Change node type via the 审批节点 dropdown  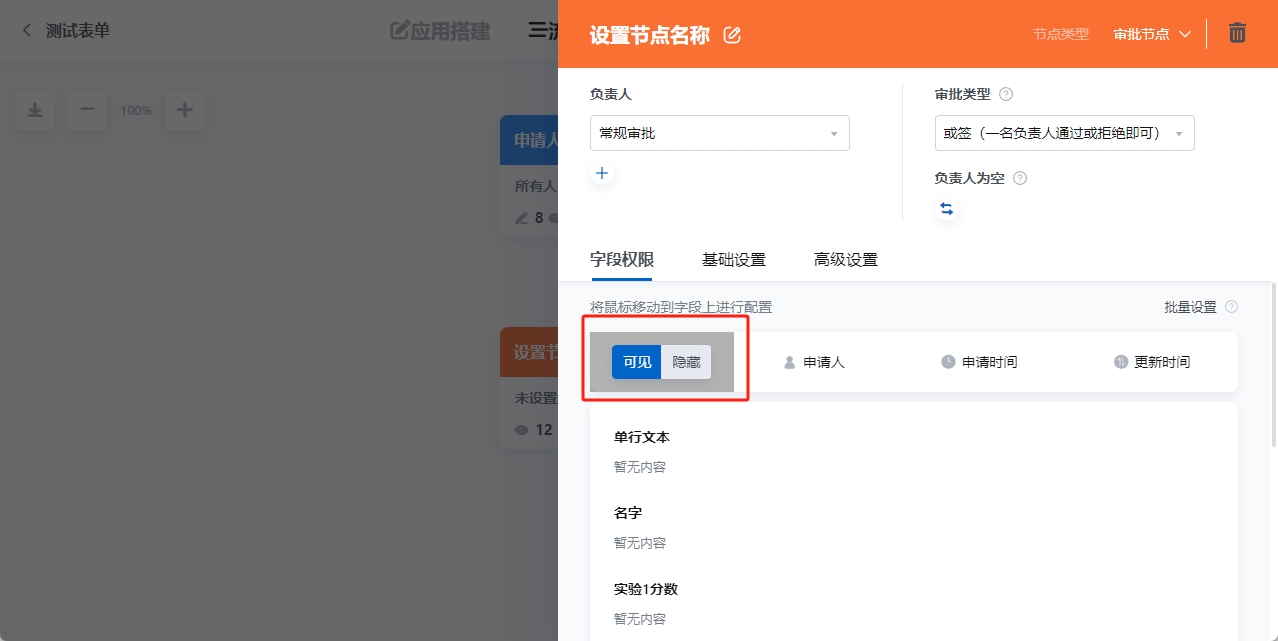[1152, 33]
